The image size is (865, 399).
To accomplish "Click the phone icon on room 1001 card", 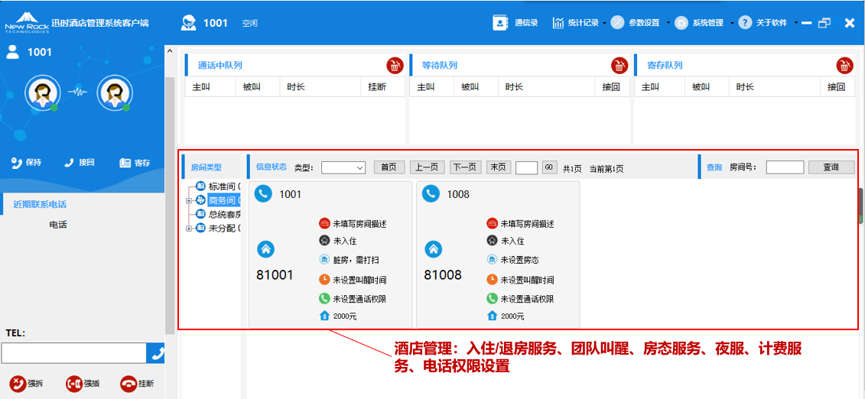I will point(263,194).
